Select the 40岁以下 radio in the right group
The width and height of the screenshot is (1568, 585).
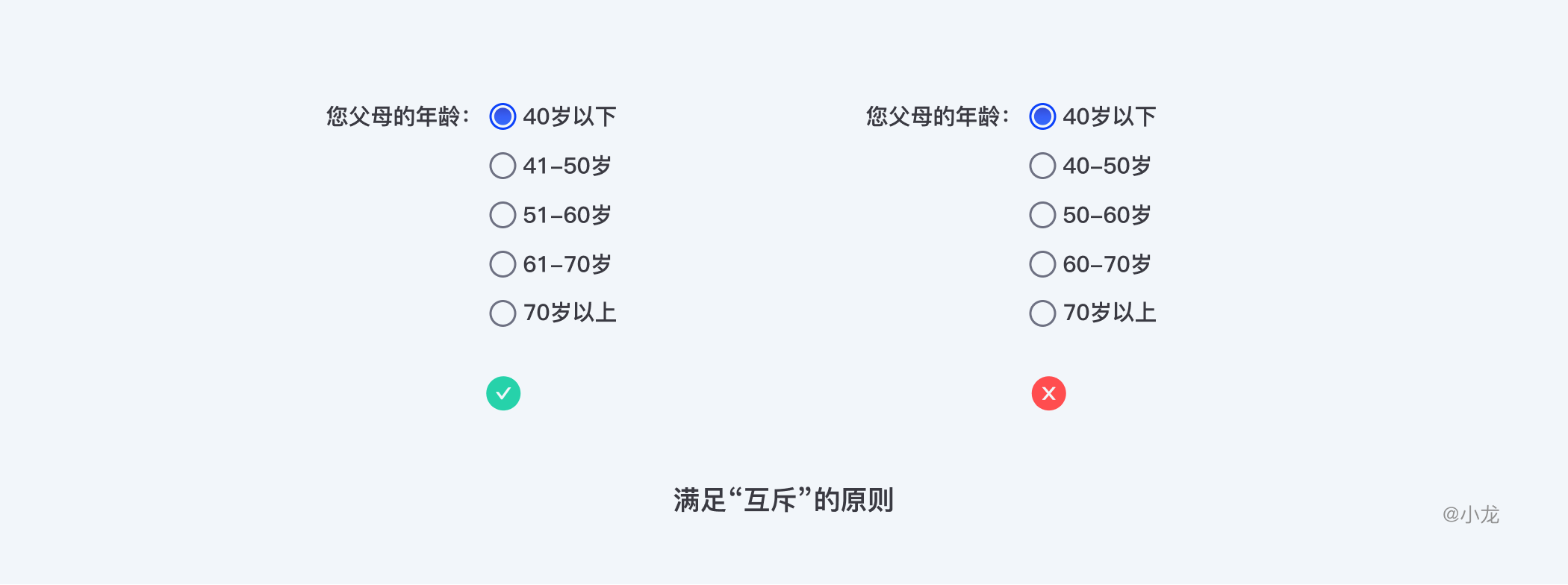coord(1042,116)
